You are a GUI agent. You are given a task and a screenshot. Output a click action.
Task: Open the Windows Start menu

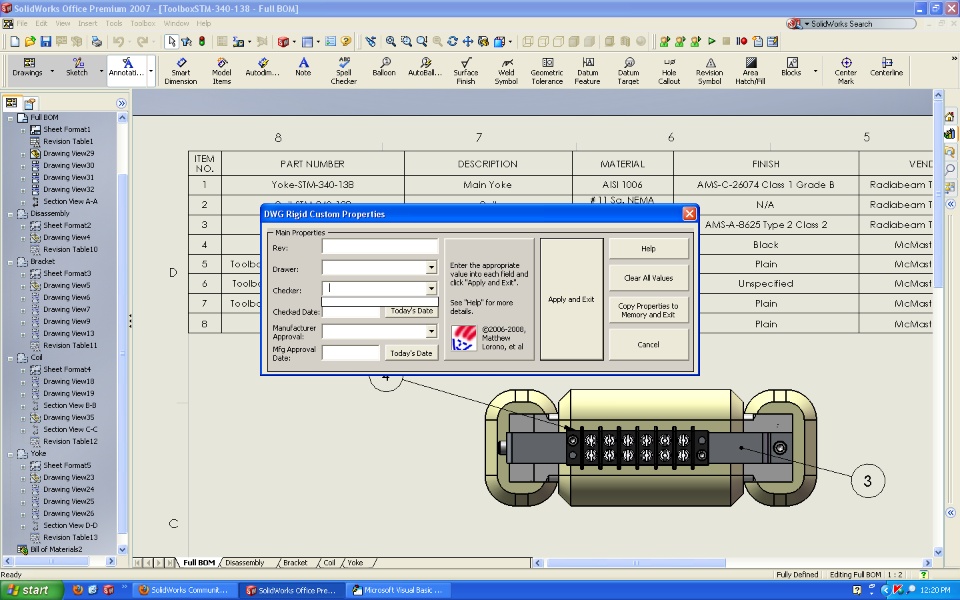[31, 590]
